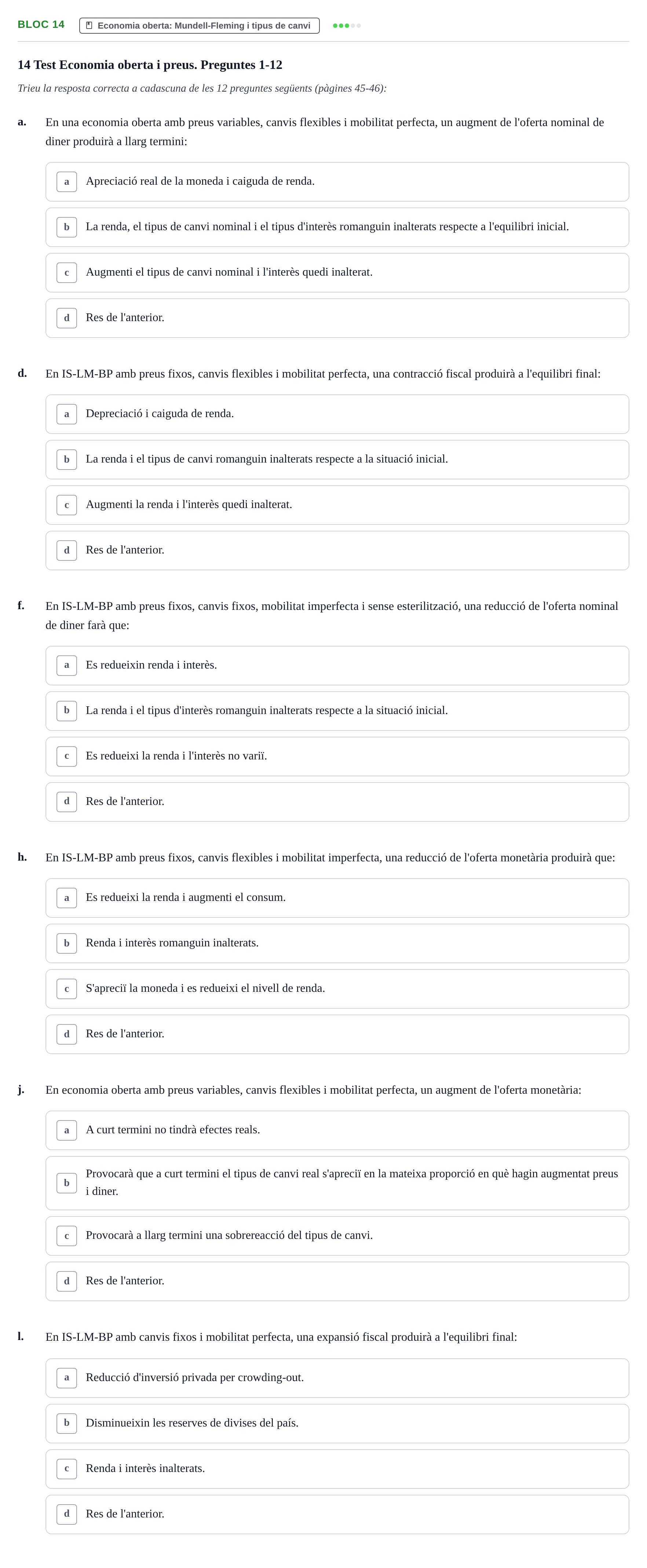This screenshot has height=1568, width=647.
Task: Select 'Es redueixi la renda i l'interès no variï'
Action: [x=337, y=756]
